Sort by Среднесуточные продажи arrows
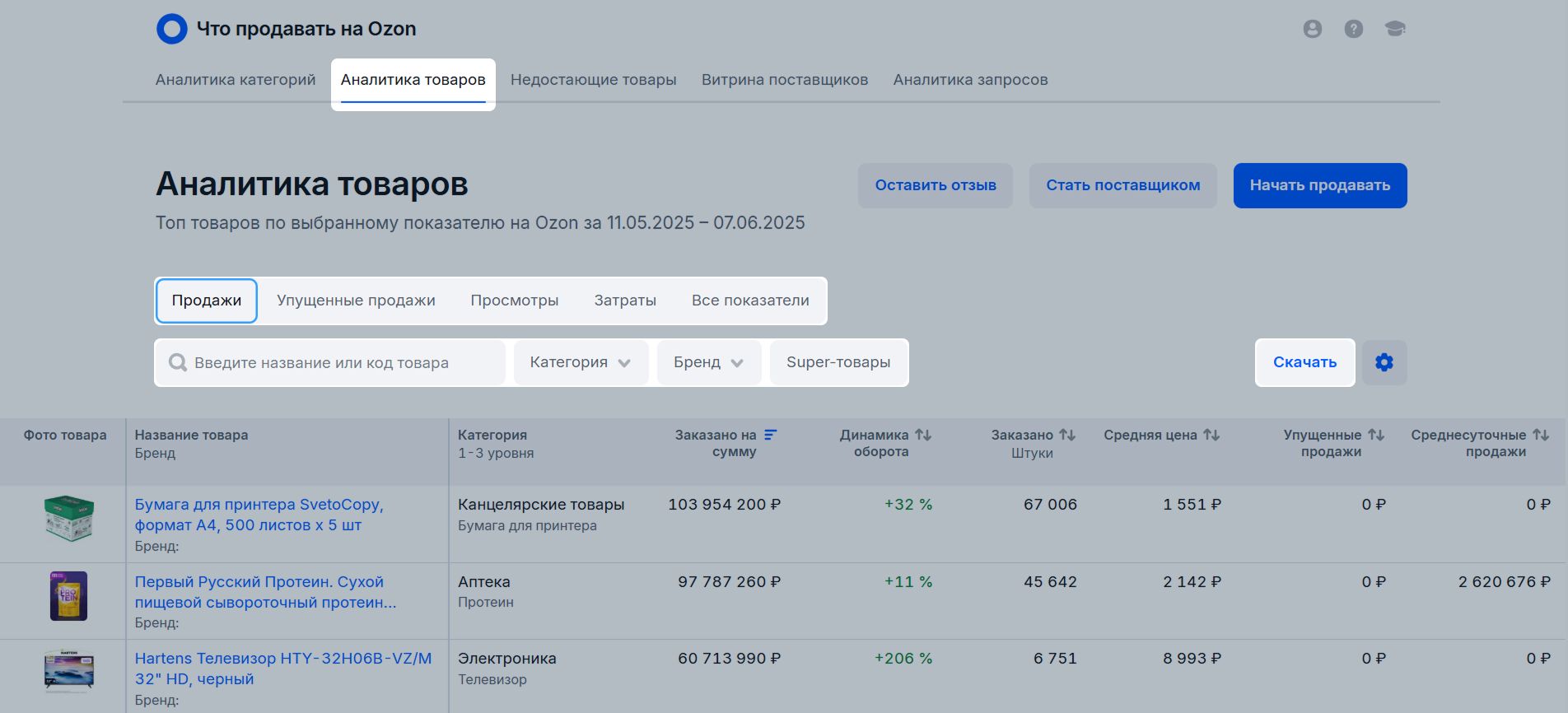Viewport: 1568px width, 713px height. 1541,435
